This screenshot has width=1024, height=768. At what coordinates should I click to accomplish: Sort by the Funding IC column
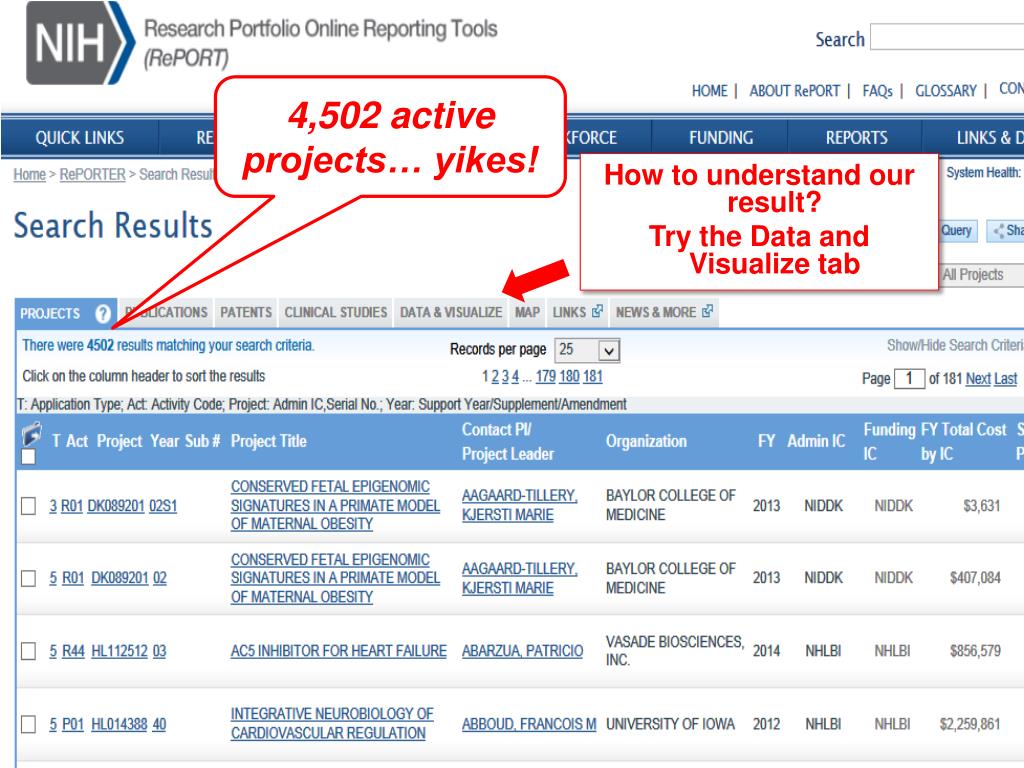click(x=889, y=441)
